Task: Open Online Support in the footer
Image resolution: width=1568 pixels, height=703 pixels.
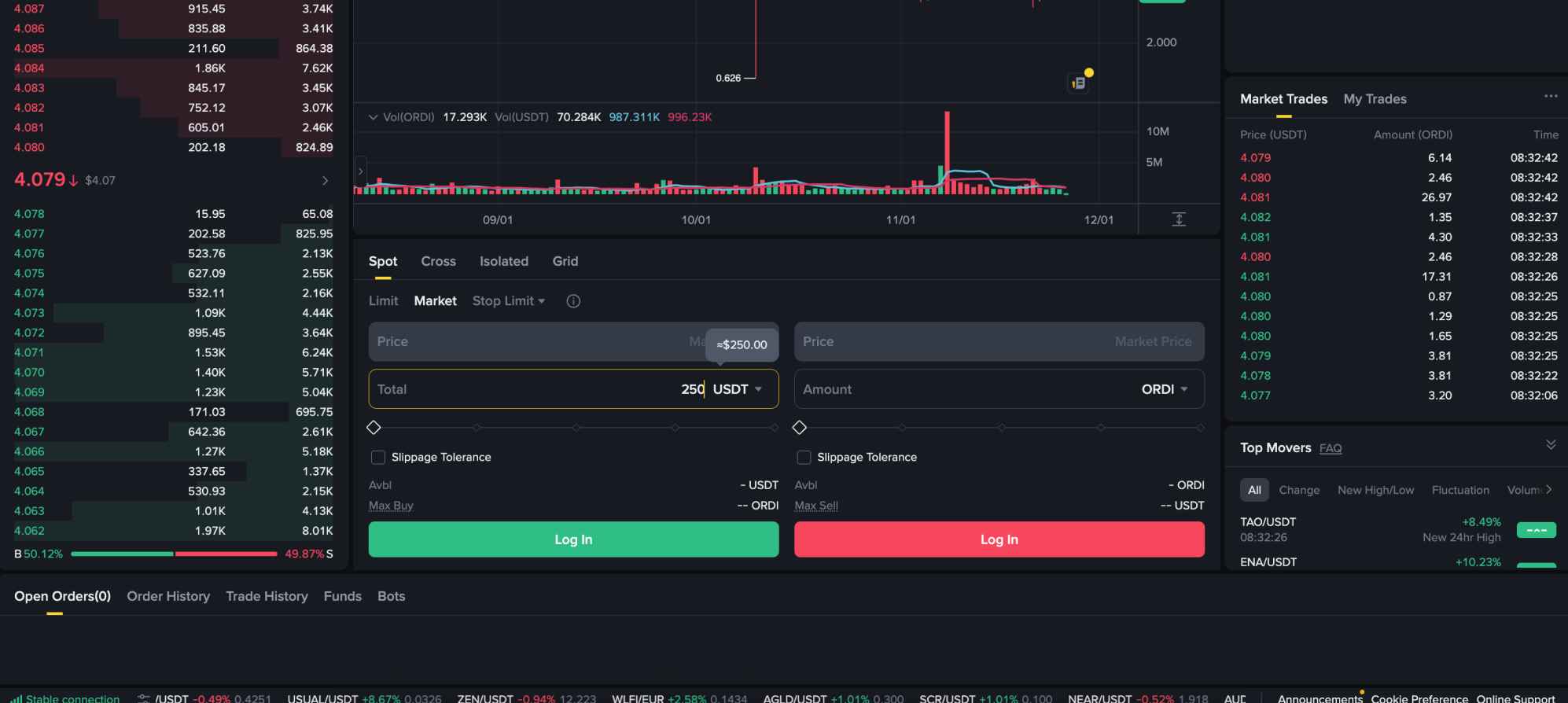Action: pyautogui.click(x=1515, y=698)
